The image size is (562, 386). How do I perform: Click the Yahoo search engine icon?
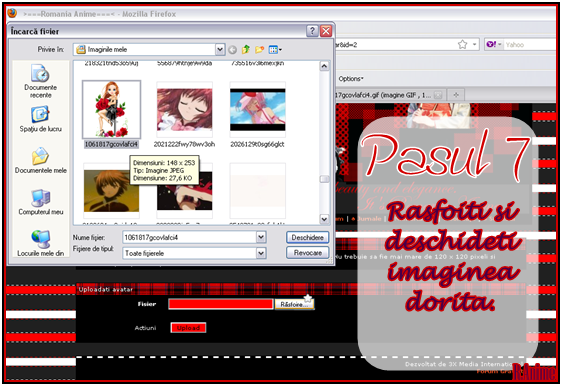[x=491, y=44]
